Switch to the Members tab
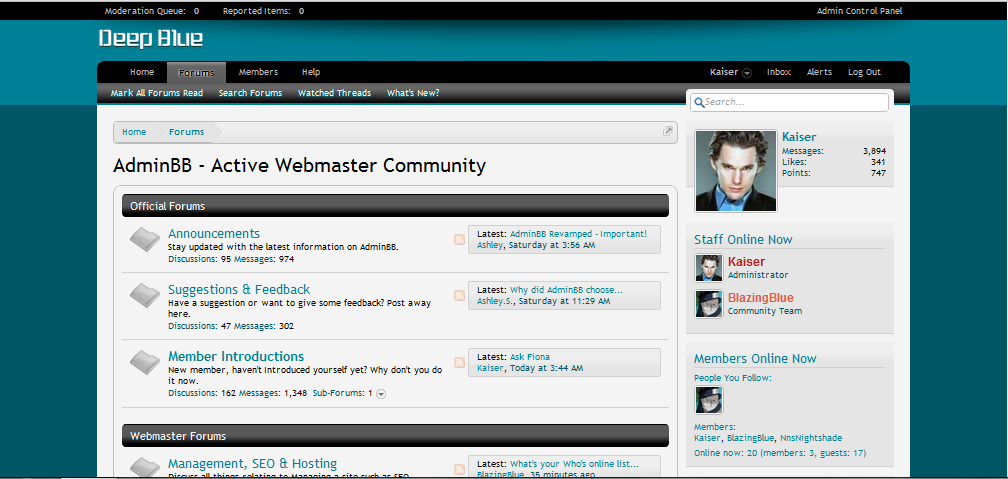Image resolution: width=1008 pixels, height=479 pixels. (x=258, y=72)
